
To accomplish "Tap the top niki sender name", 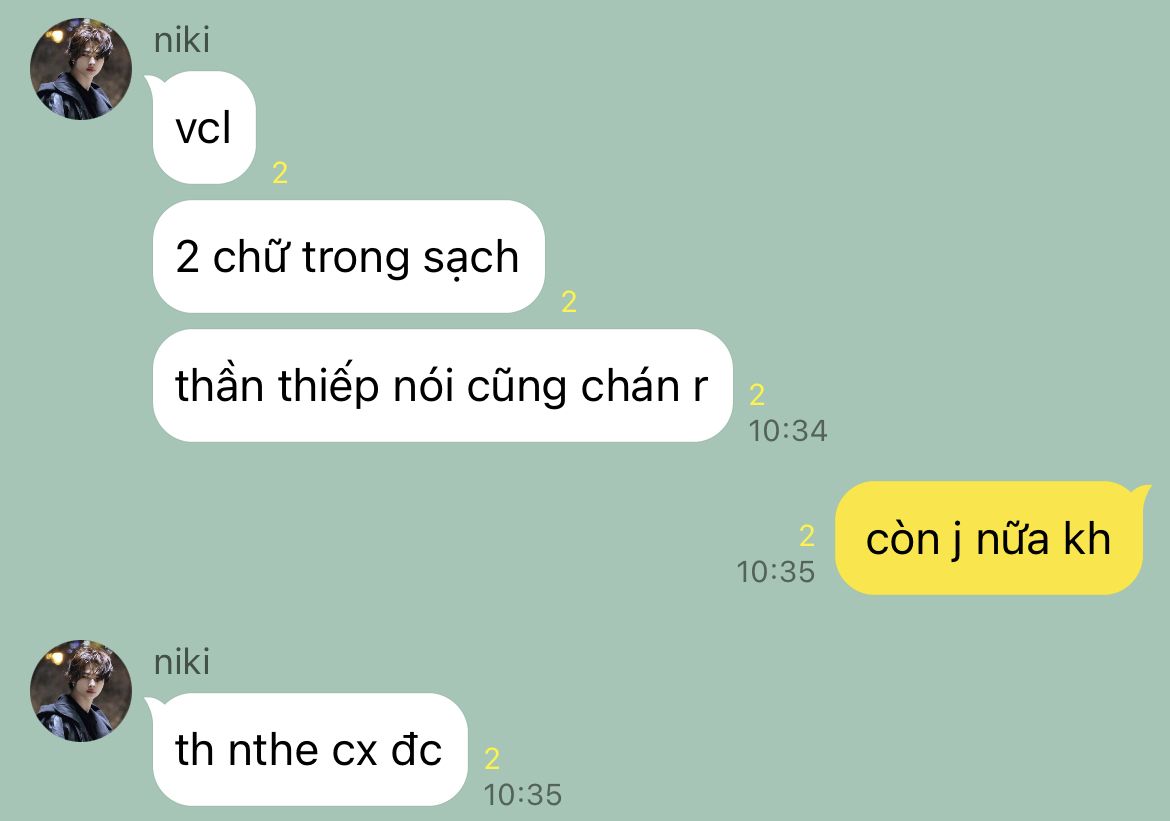I will click(181, 40).
